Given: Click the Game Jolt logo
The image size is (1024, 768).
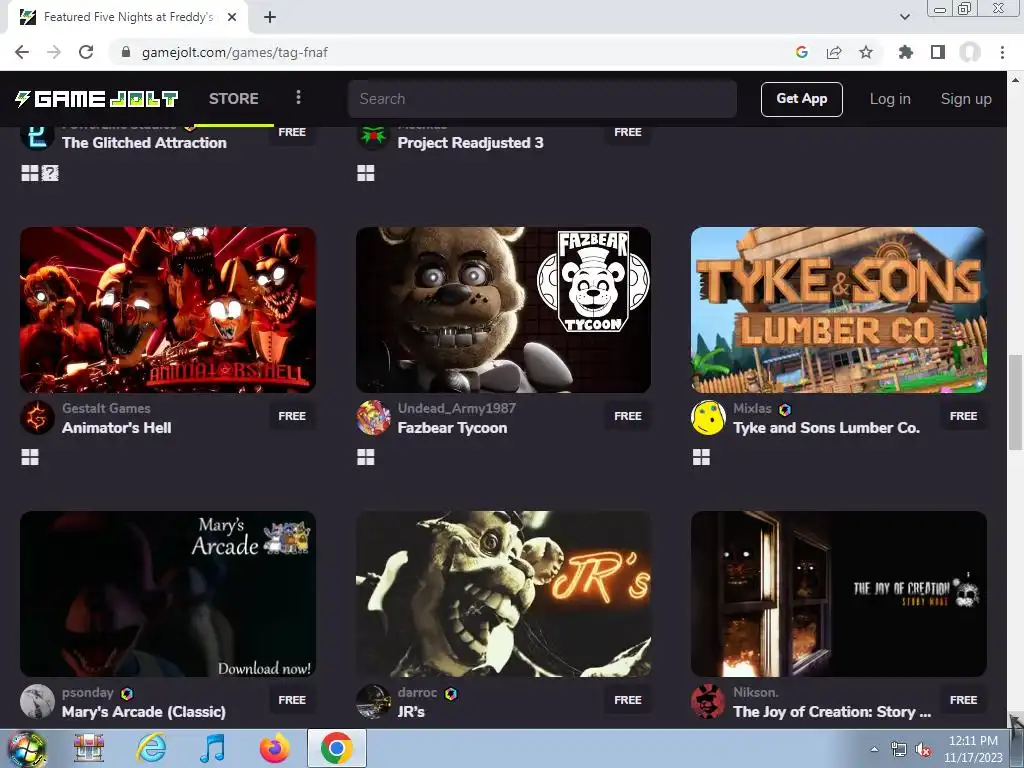Looking at the screenshot, I should [97, 99].
